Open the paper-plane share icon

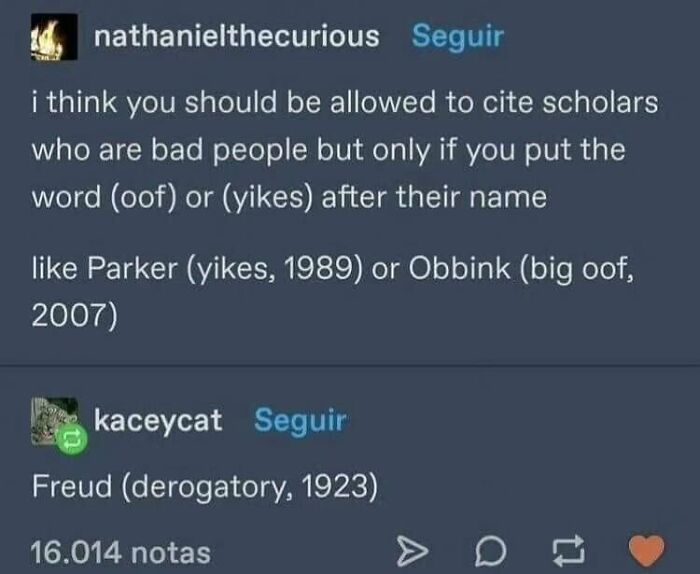pos(412,552)
